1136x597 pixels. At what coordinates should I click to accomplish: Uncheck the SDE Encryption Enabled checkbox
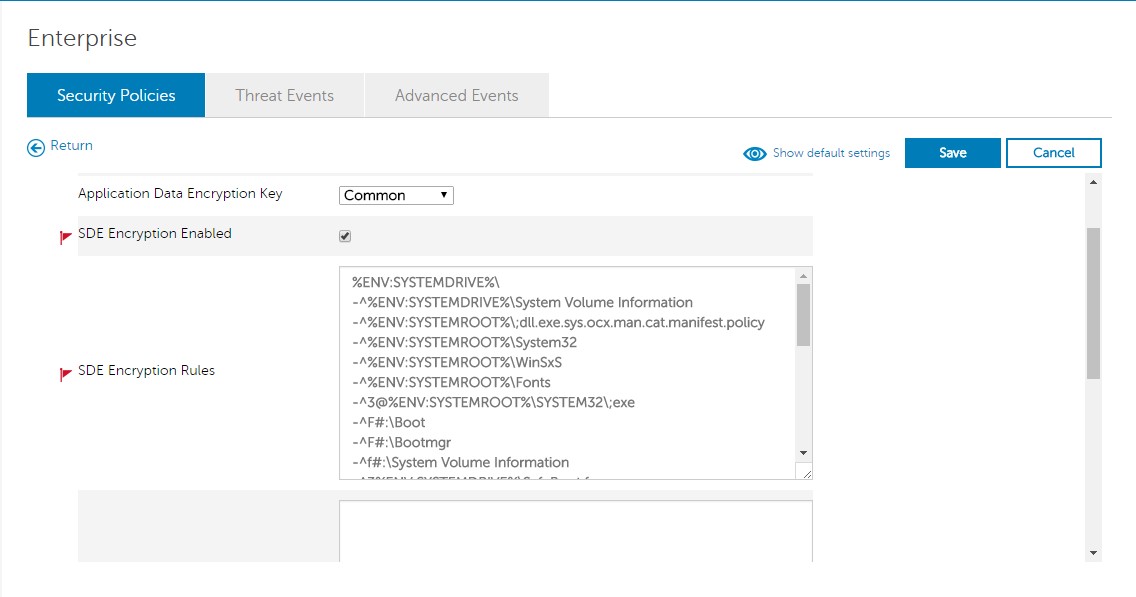345,237
